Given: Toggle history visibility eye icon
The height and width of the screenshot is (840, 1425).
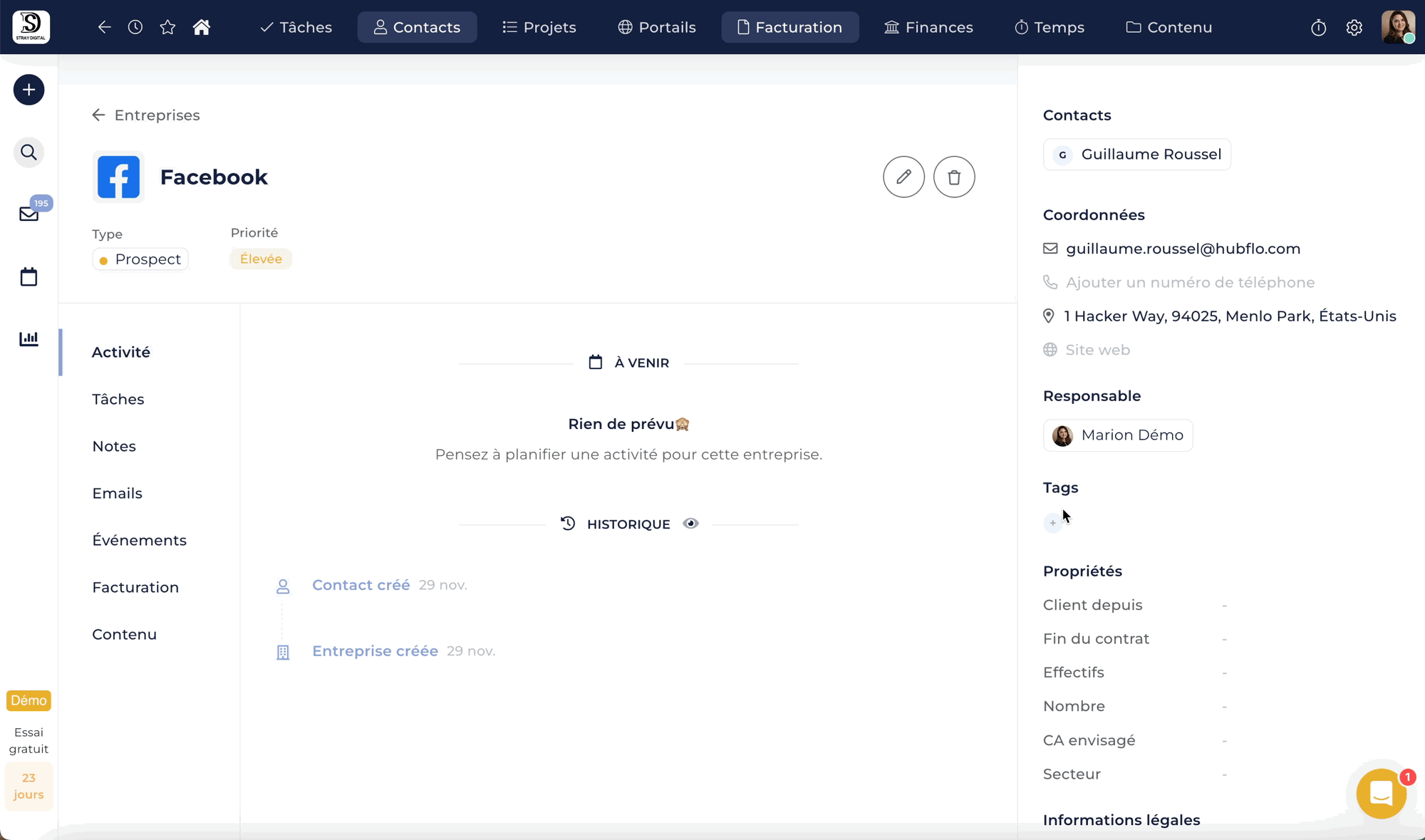Looking at the screenshot, I should (x=690, y=524).
